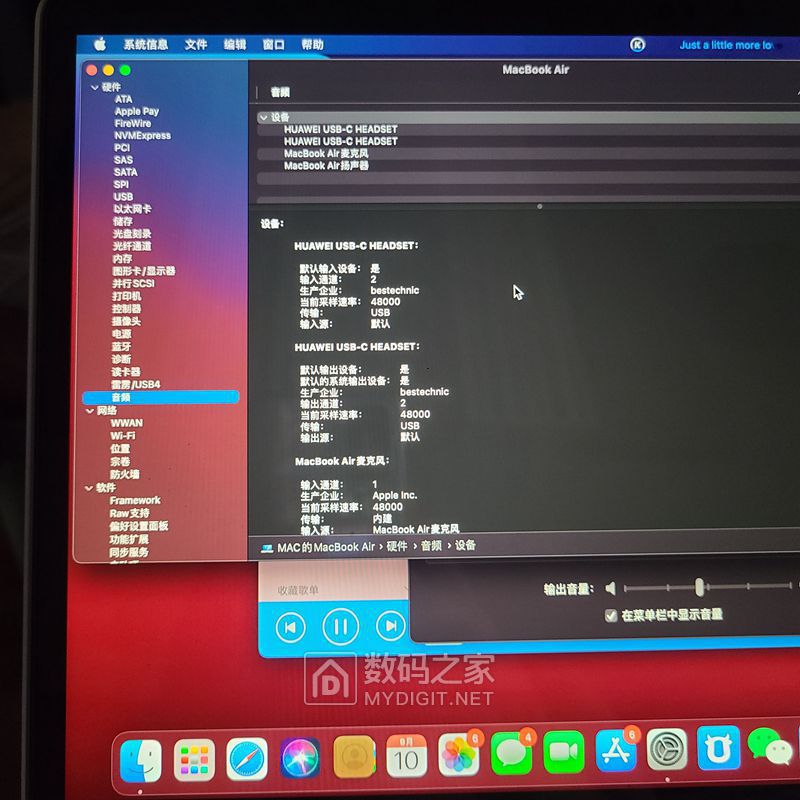Select 内存 in the sidebar
Screen dimensions: 800x800
pos(122,259)
